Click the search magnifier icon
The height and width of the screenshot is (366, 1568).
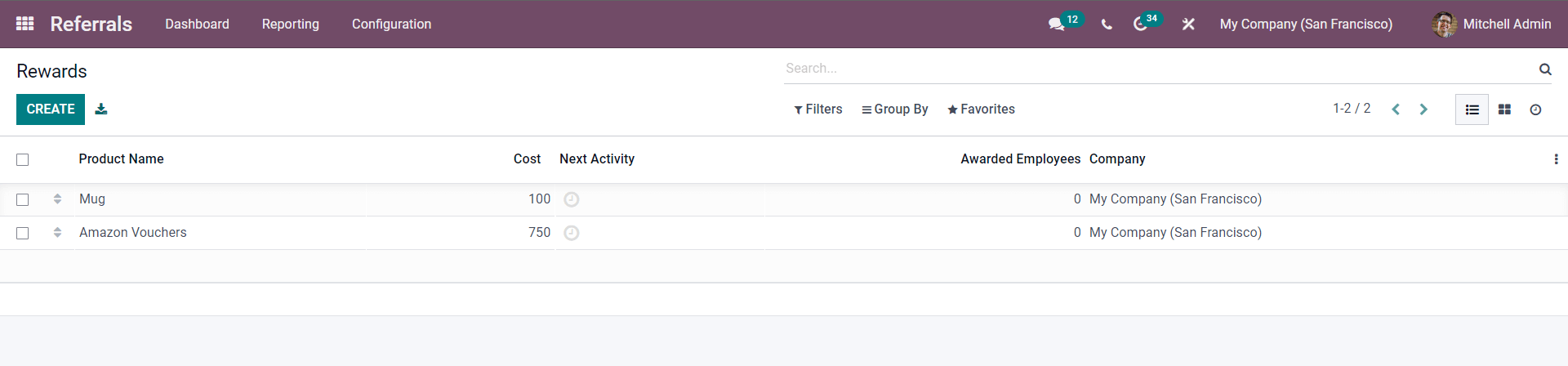(x=1545, y=69)
